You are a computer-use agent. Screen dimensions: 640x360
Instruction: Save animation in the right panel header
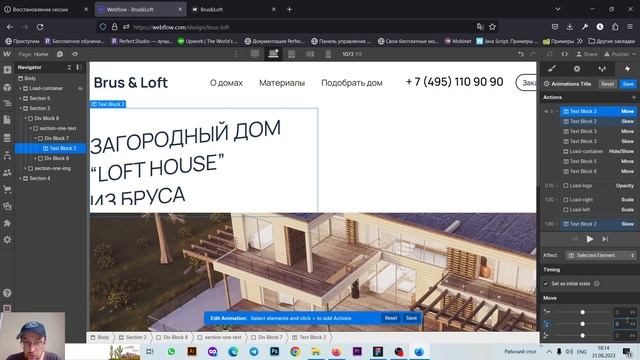coord(628,84)
